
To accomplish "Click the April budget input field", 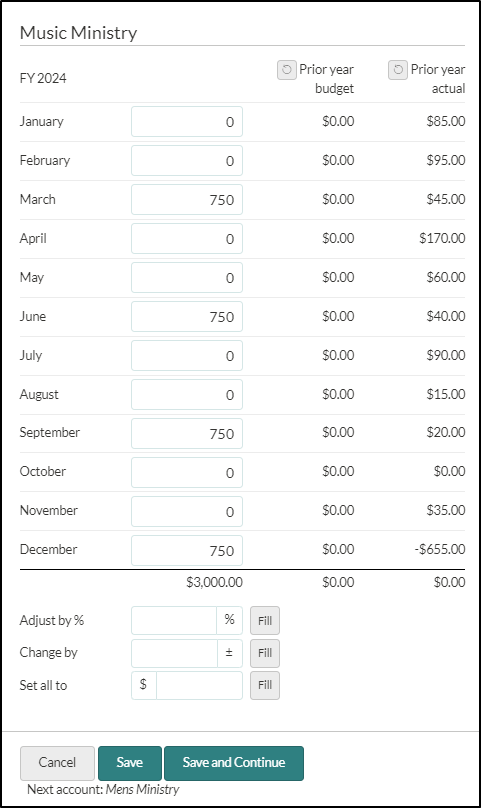I will click(187, 239).
